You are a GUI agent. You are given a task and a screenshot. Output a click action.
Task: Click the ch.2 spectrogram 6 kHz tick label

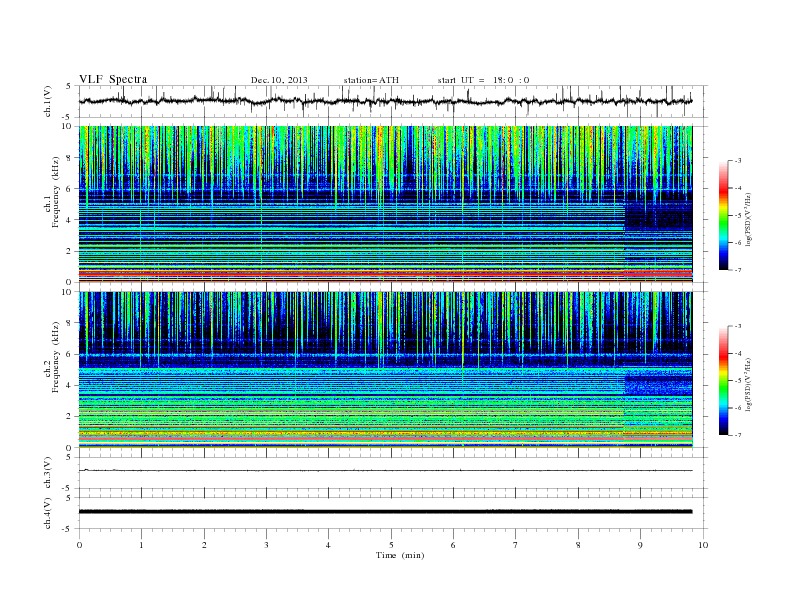(x=69, y=354)
